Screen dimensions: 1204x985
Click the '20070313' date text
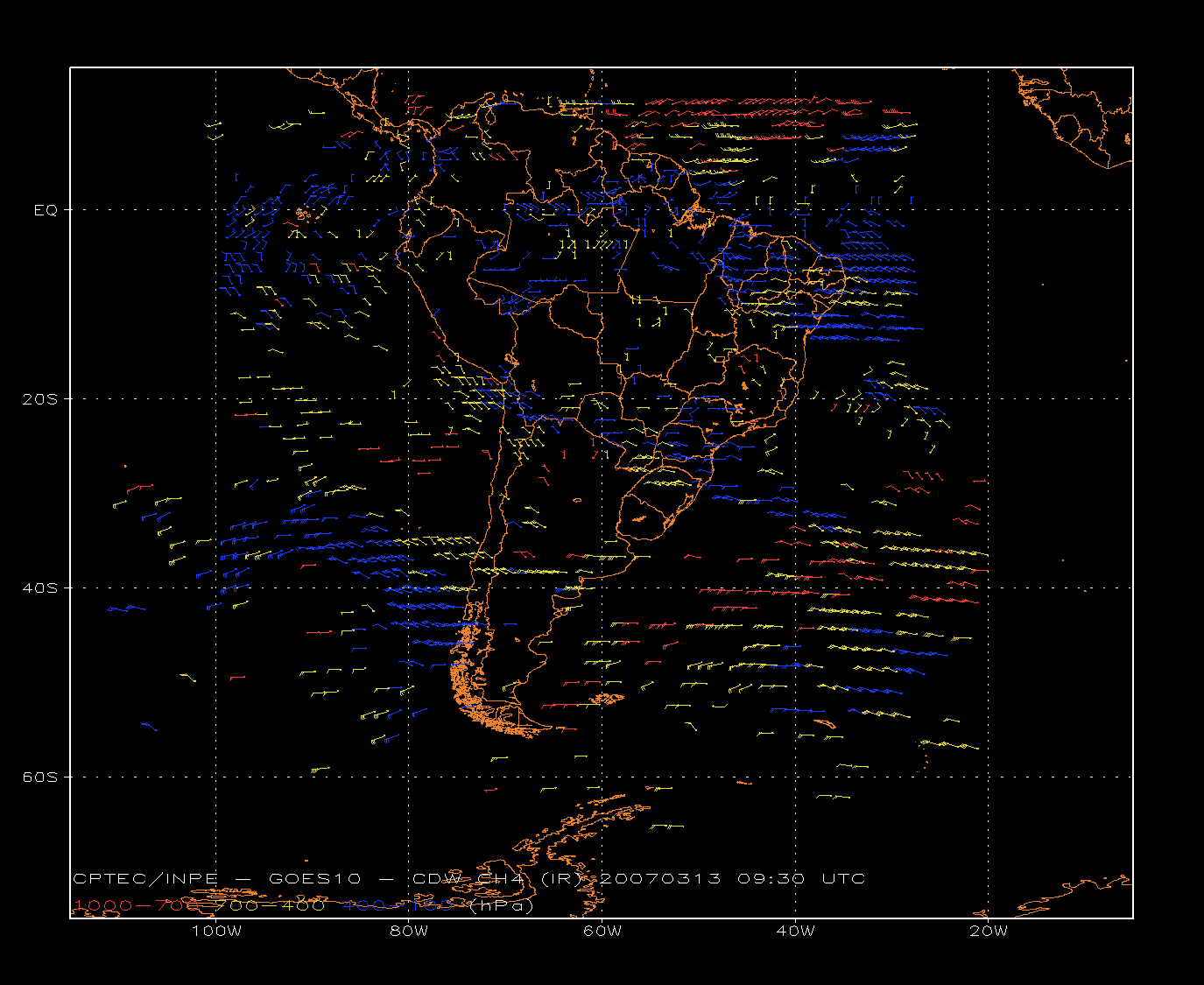(660, 878)
